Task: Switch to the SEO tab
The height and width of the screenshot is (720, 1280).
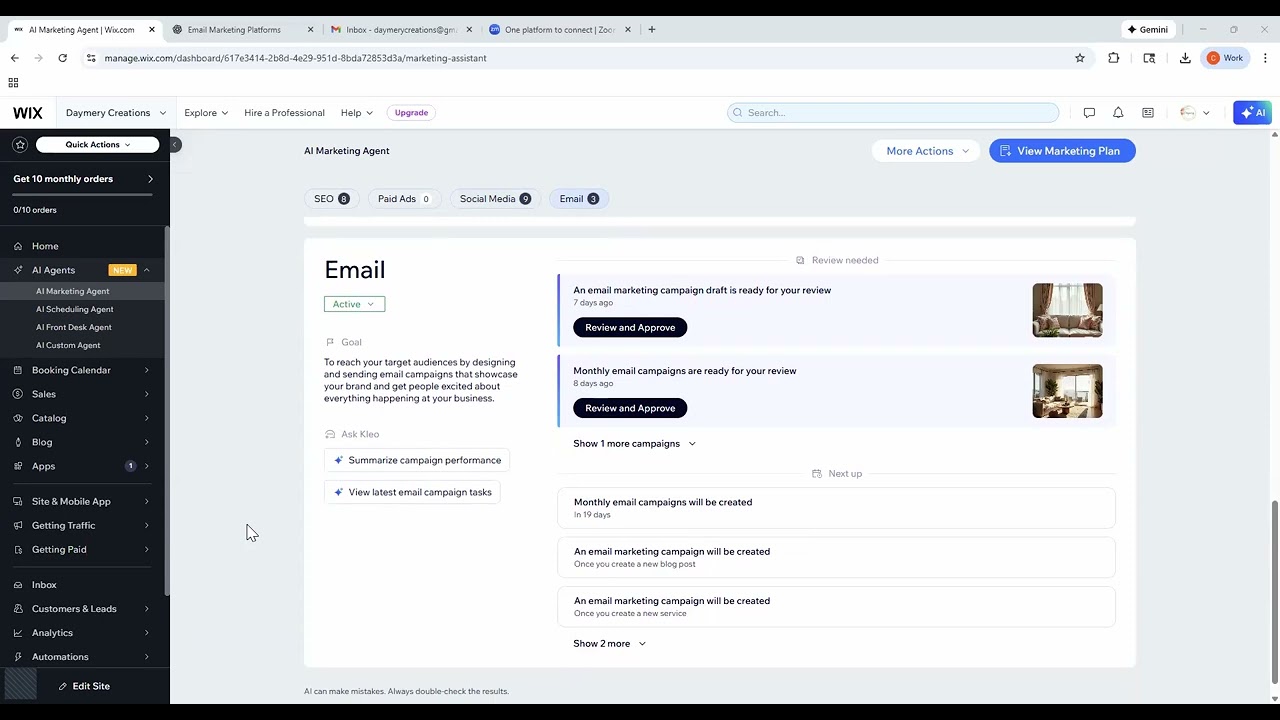Action: 331,199
